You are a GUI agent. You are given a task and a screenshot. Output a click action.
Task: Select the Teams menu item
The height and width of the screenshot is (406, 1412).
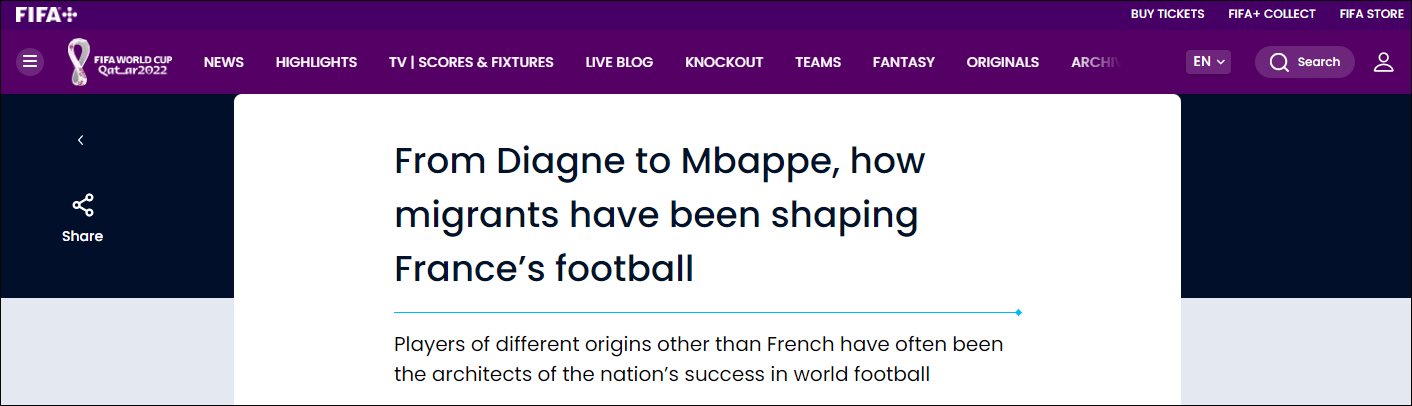[818, 62]
